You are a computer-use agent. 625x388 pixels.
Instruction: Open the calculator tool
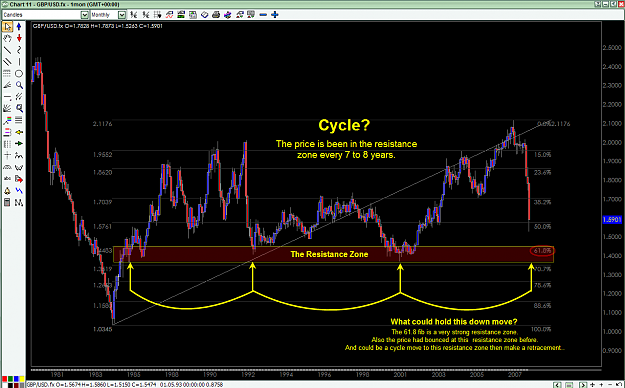tap(7, 203)
